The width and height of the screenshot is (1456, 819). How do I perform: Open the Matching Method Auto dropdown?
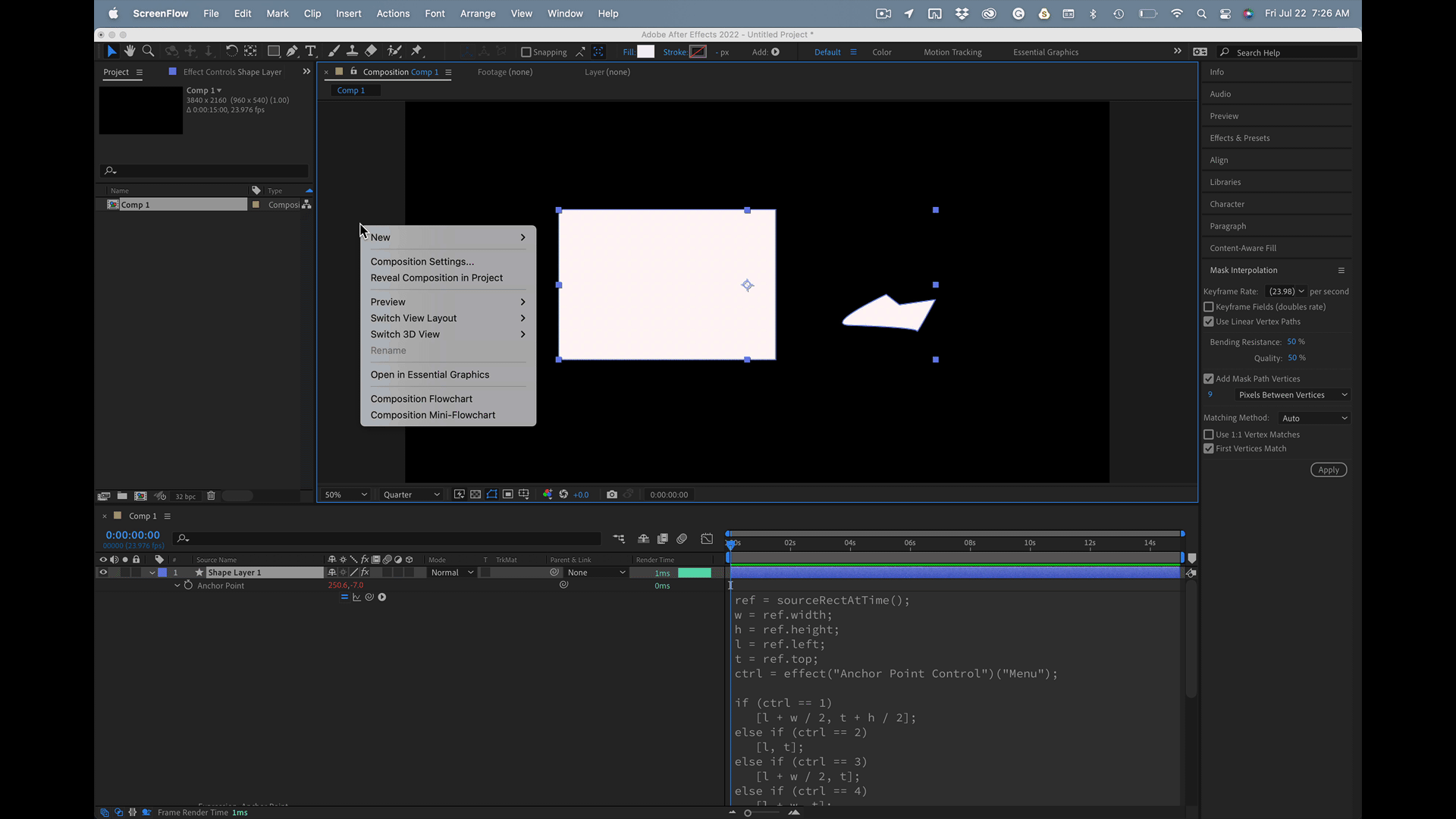[x=1313, y=418]
